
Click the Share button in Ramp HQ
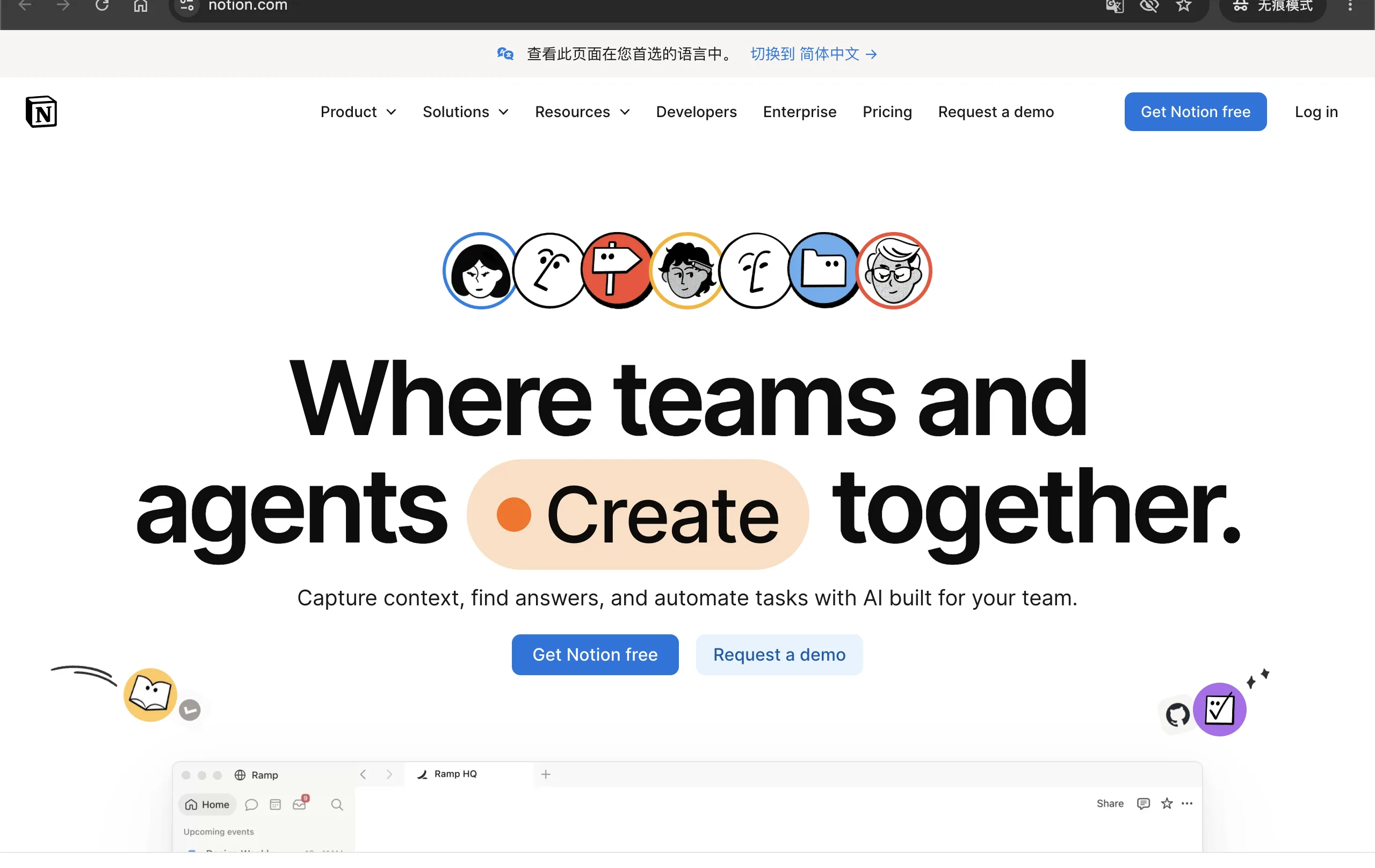point(1110,803)
